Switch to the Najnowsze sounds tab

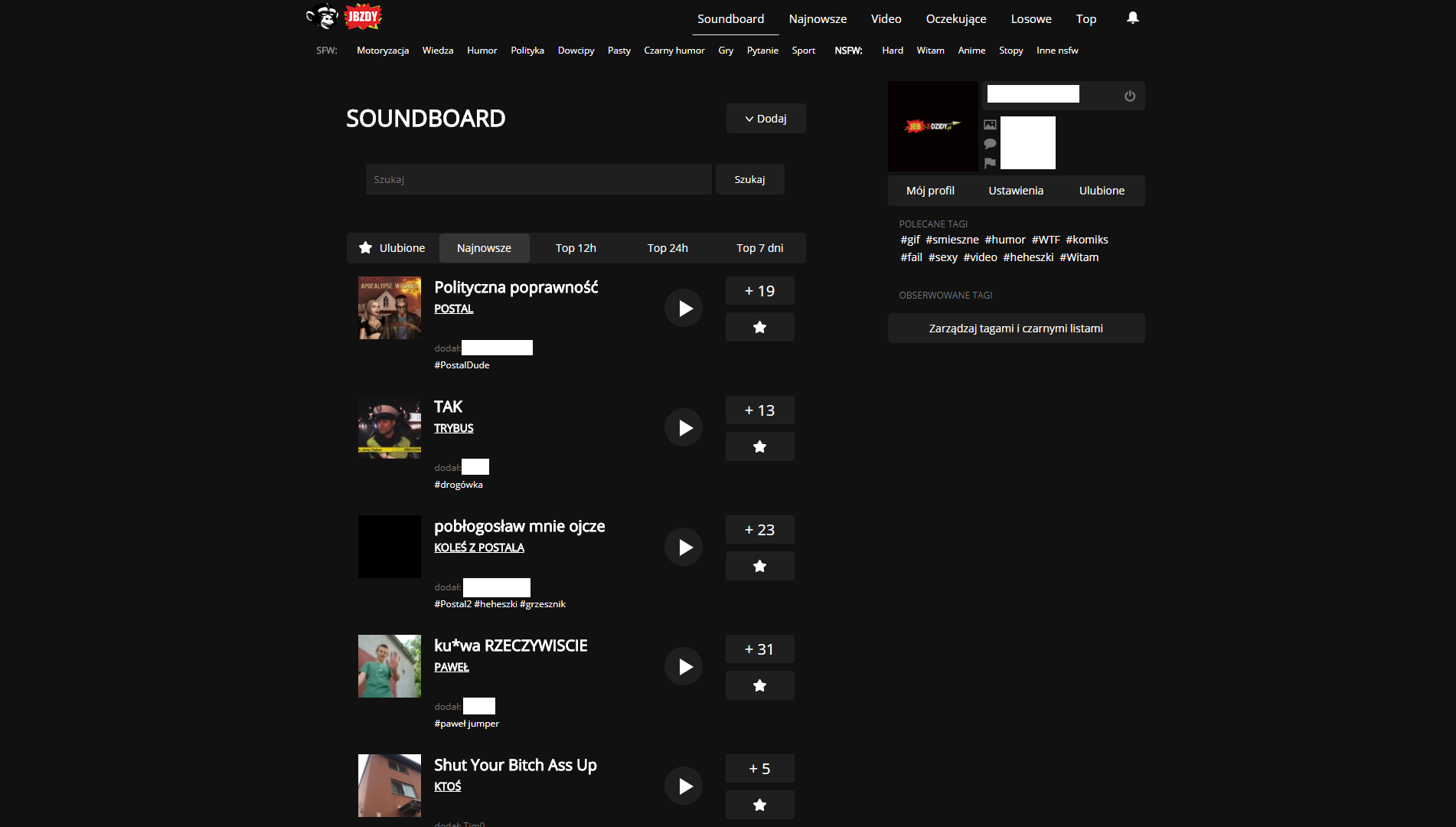(x=485, y=248)
